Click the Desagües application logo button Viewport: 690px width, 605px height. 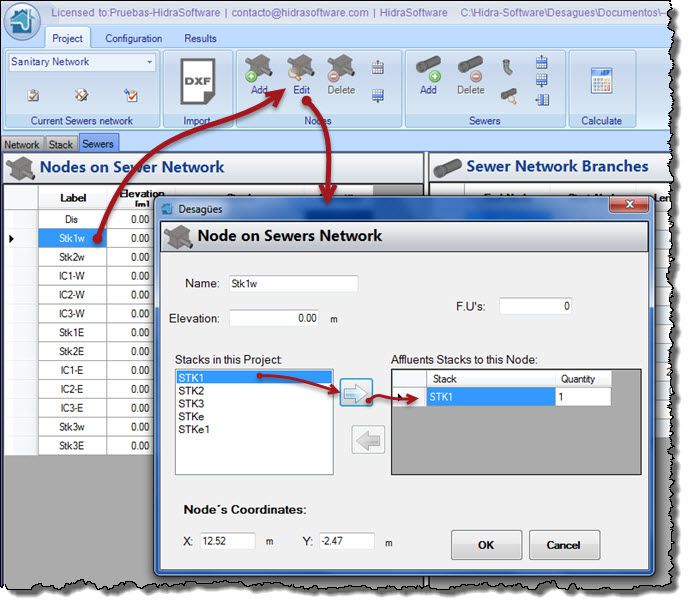click(22, 20)
